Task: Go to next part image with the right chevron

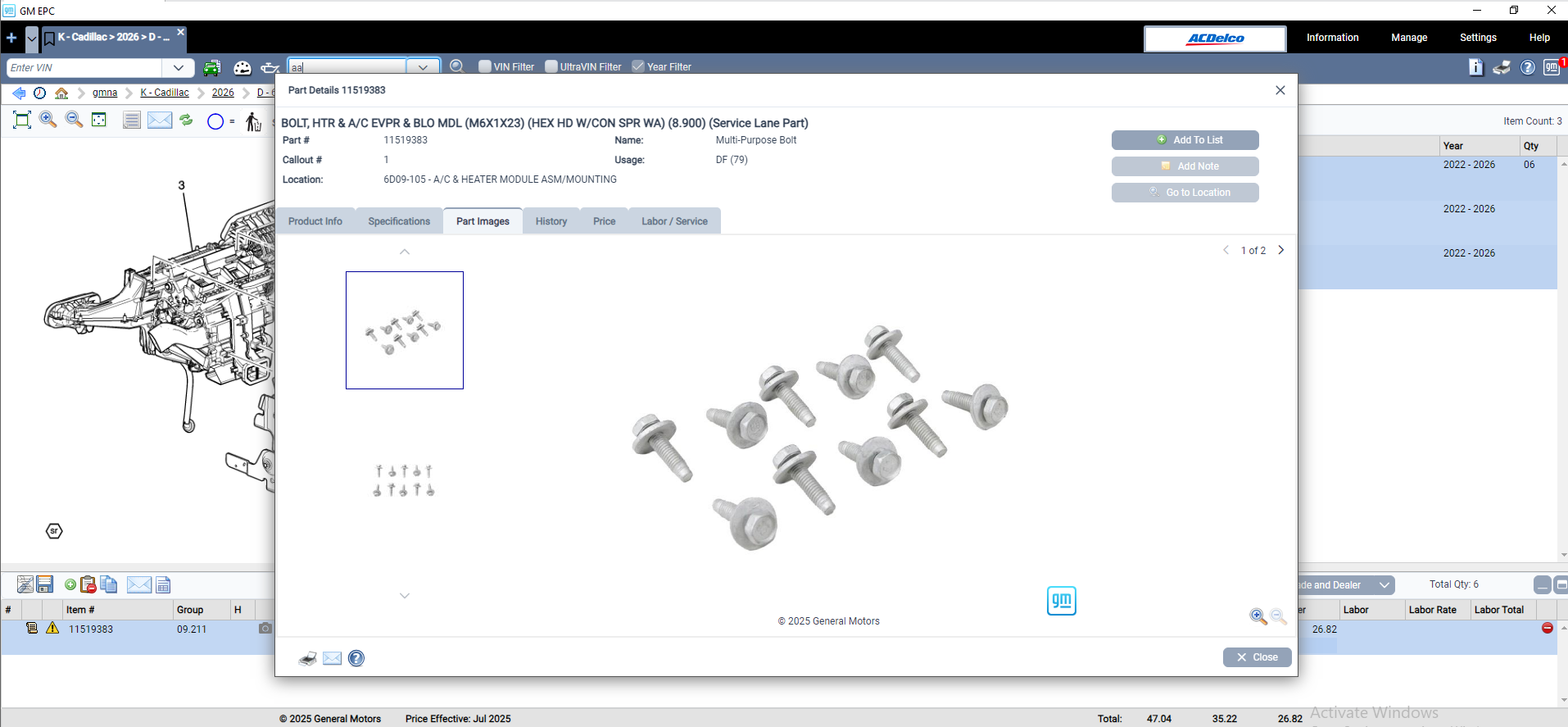Action: (x=1281, y=250)
